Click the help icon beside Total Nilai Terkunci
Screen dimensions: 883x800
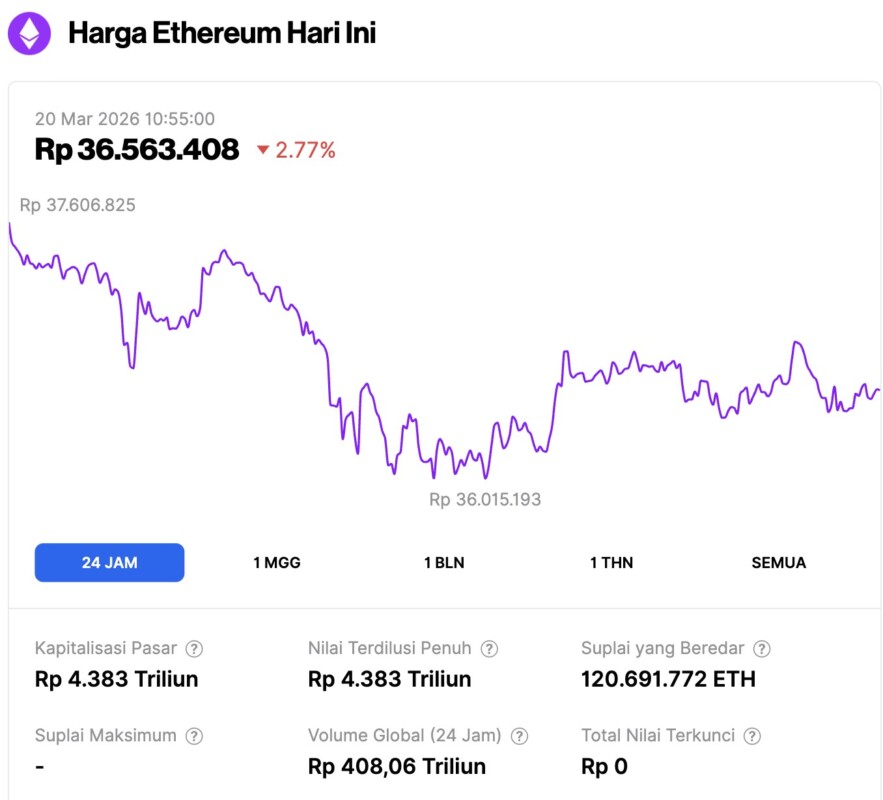(752, 735)
